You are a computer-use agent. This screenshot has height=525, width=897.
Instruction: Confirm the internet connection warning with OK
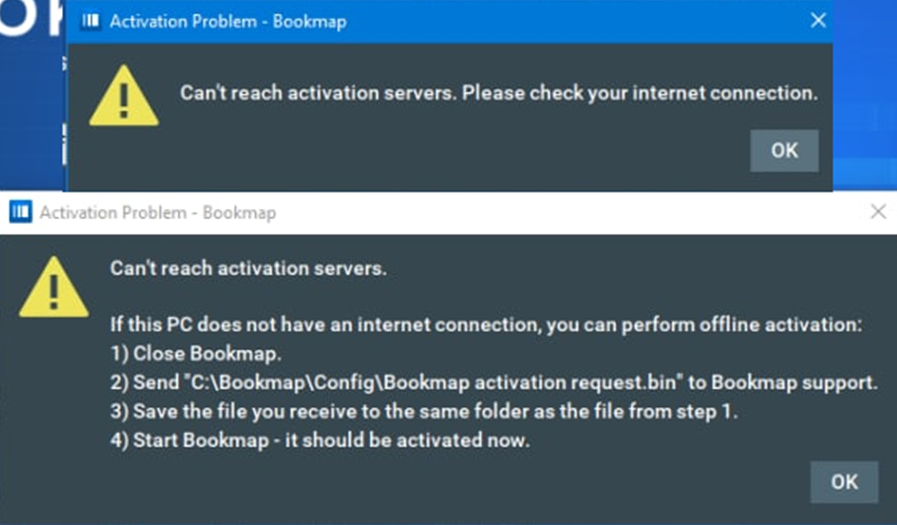[784, 150]
